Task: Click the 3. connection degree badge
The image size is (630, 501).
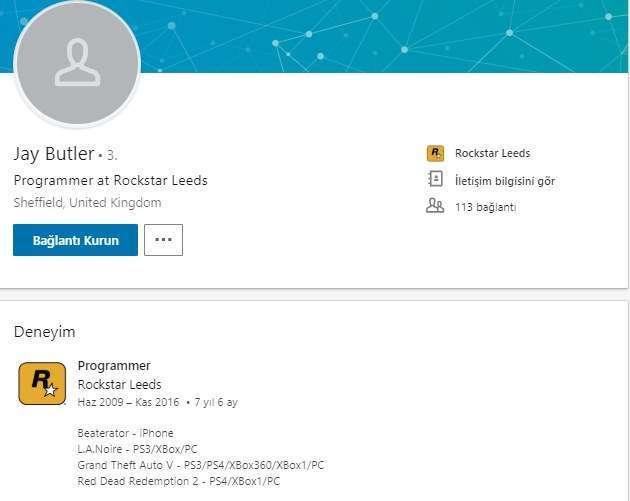Action: (112, 155)
